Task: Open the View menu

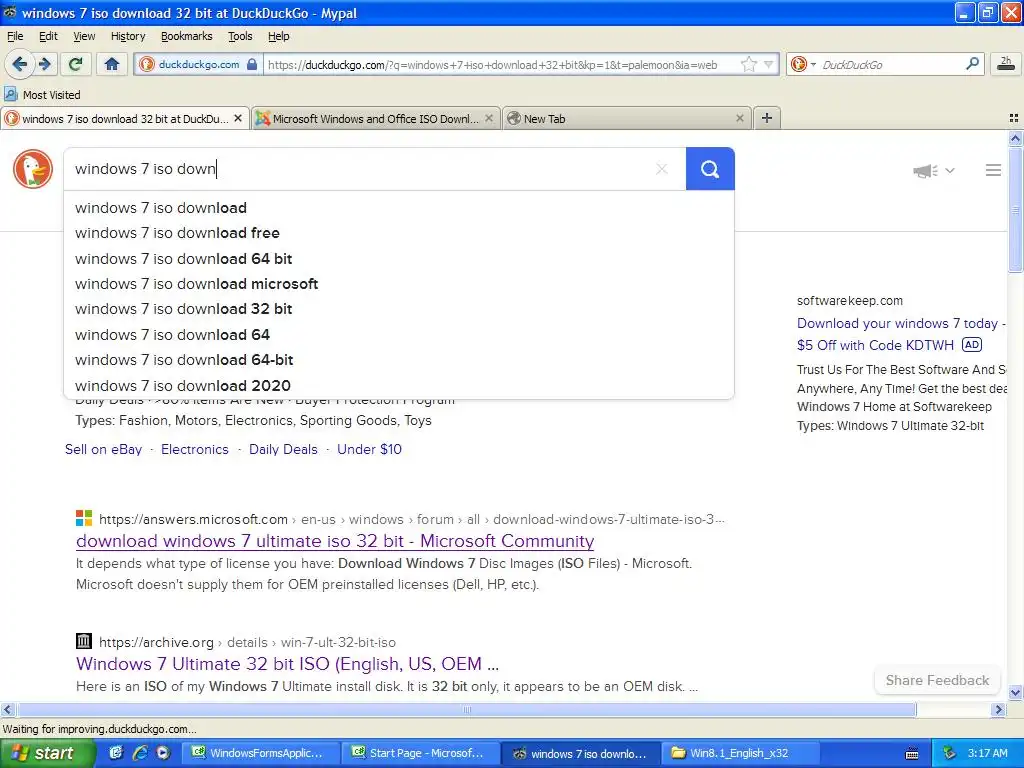Action: 84,36
